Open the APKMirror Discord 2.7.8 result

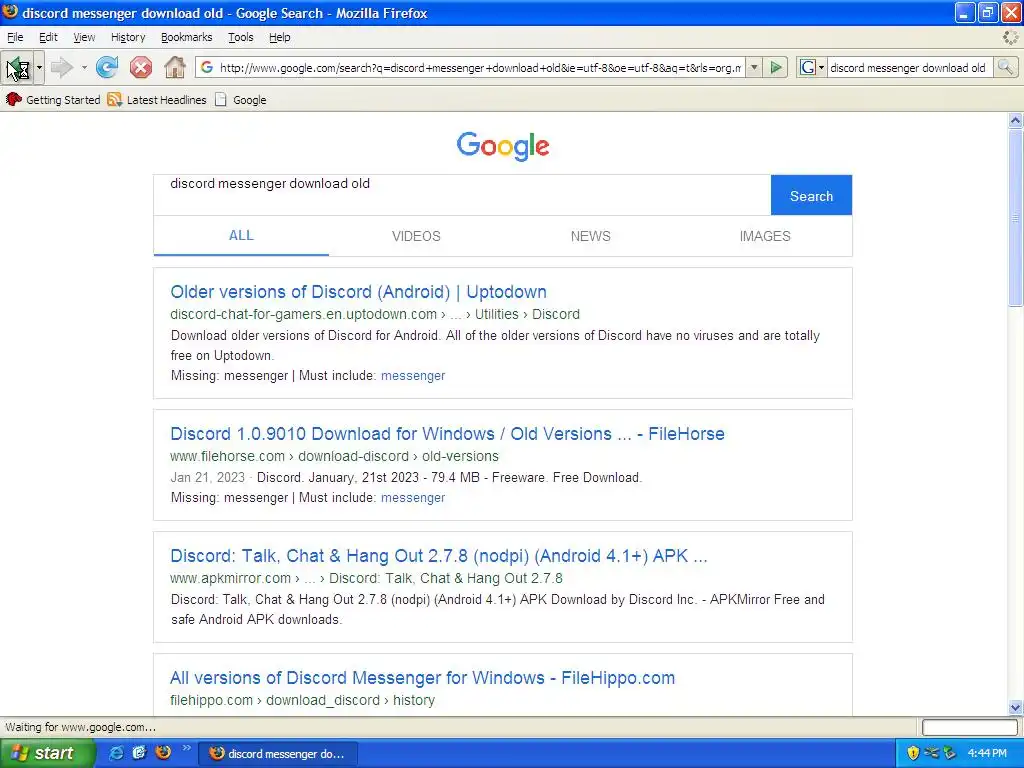click(439, 556)
